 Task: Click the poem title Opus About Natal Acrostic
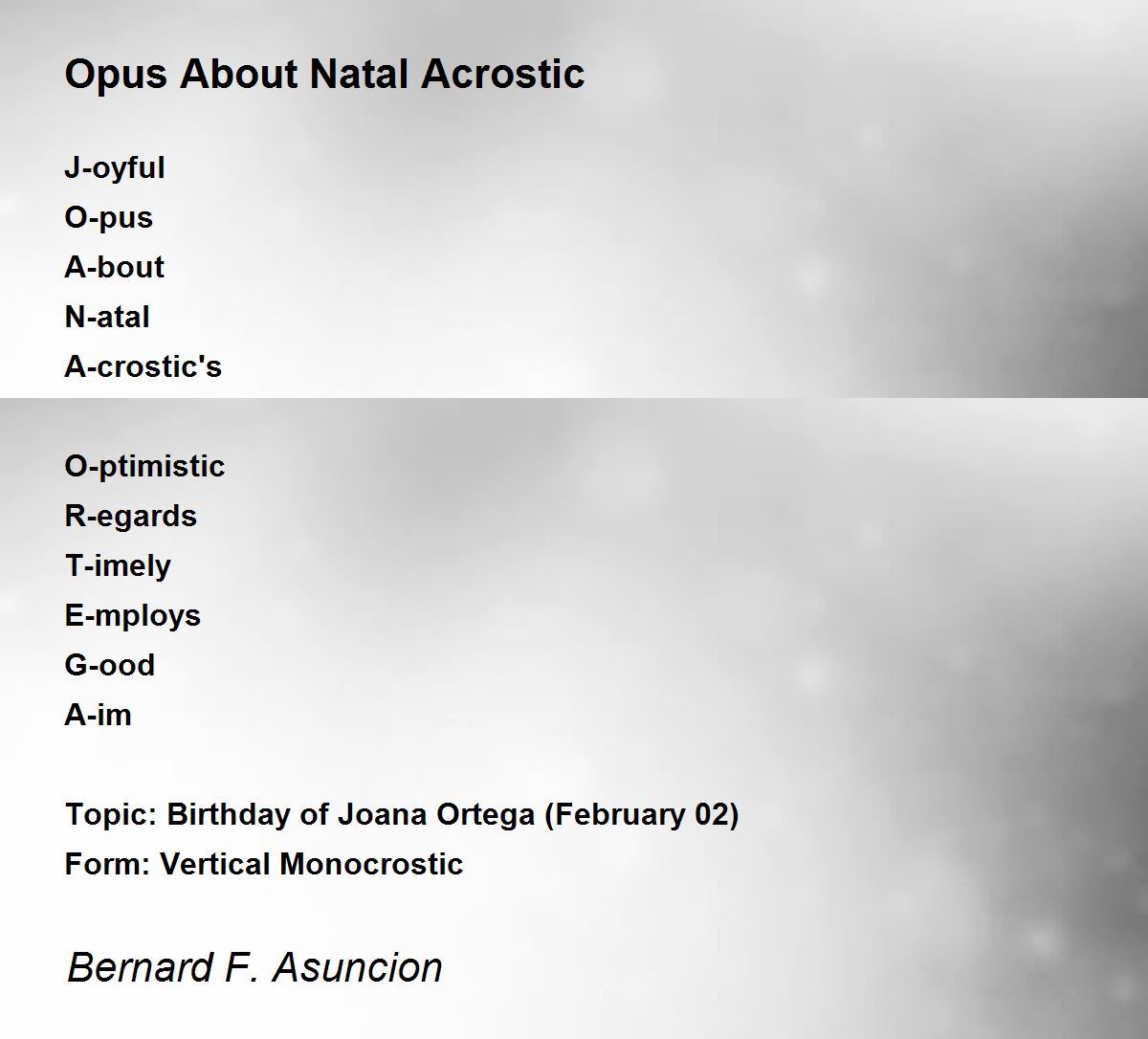click(x=324, y=75)
